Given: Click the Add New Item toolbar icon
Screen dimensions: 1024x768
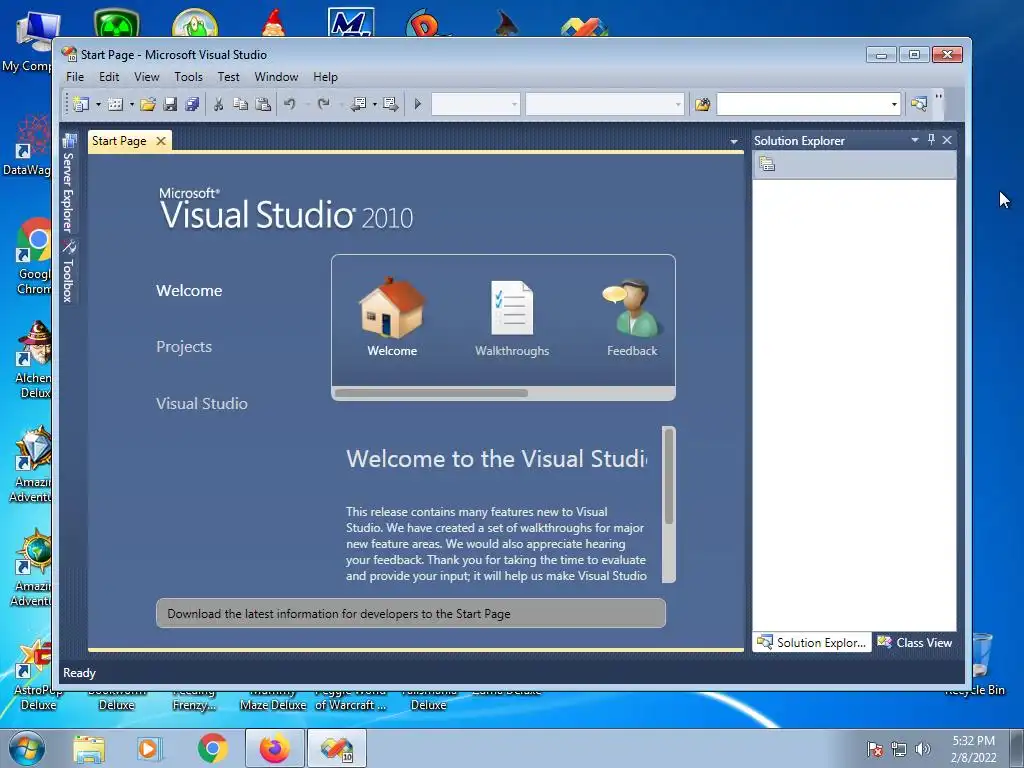Looking at the screenshot, I should [x=116, y=104].
